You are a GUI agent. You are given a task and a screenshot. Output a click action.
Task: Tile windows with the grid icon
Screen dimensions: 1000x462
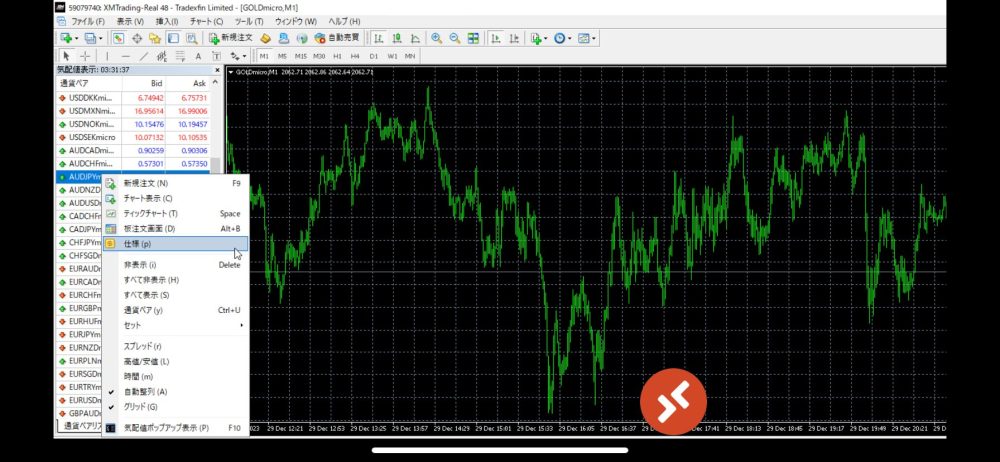(473, 38)
